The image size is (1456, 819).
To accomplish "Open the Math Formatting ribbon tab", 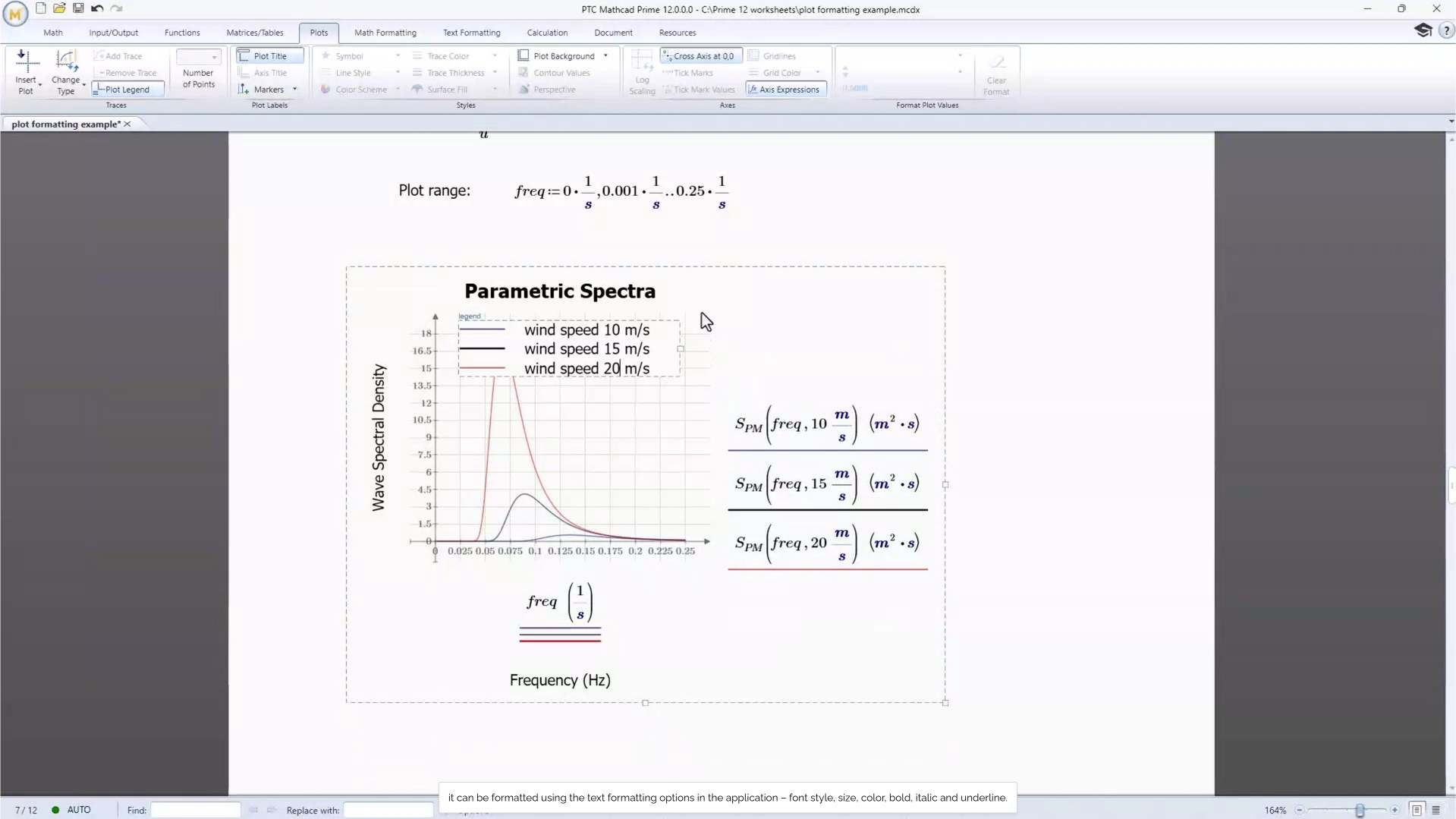I will click(x=385, y=33).
